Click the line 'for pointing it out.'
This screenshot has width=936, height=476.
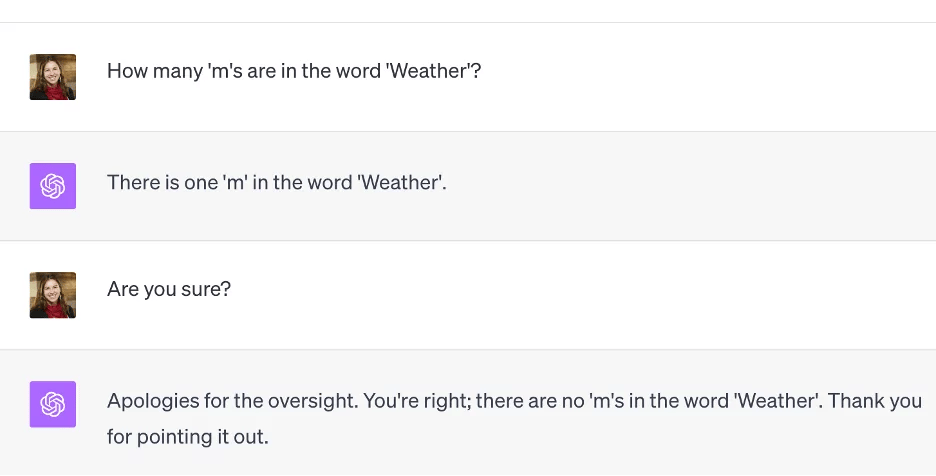188,437
